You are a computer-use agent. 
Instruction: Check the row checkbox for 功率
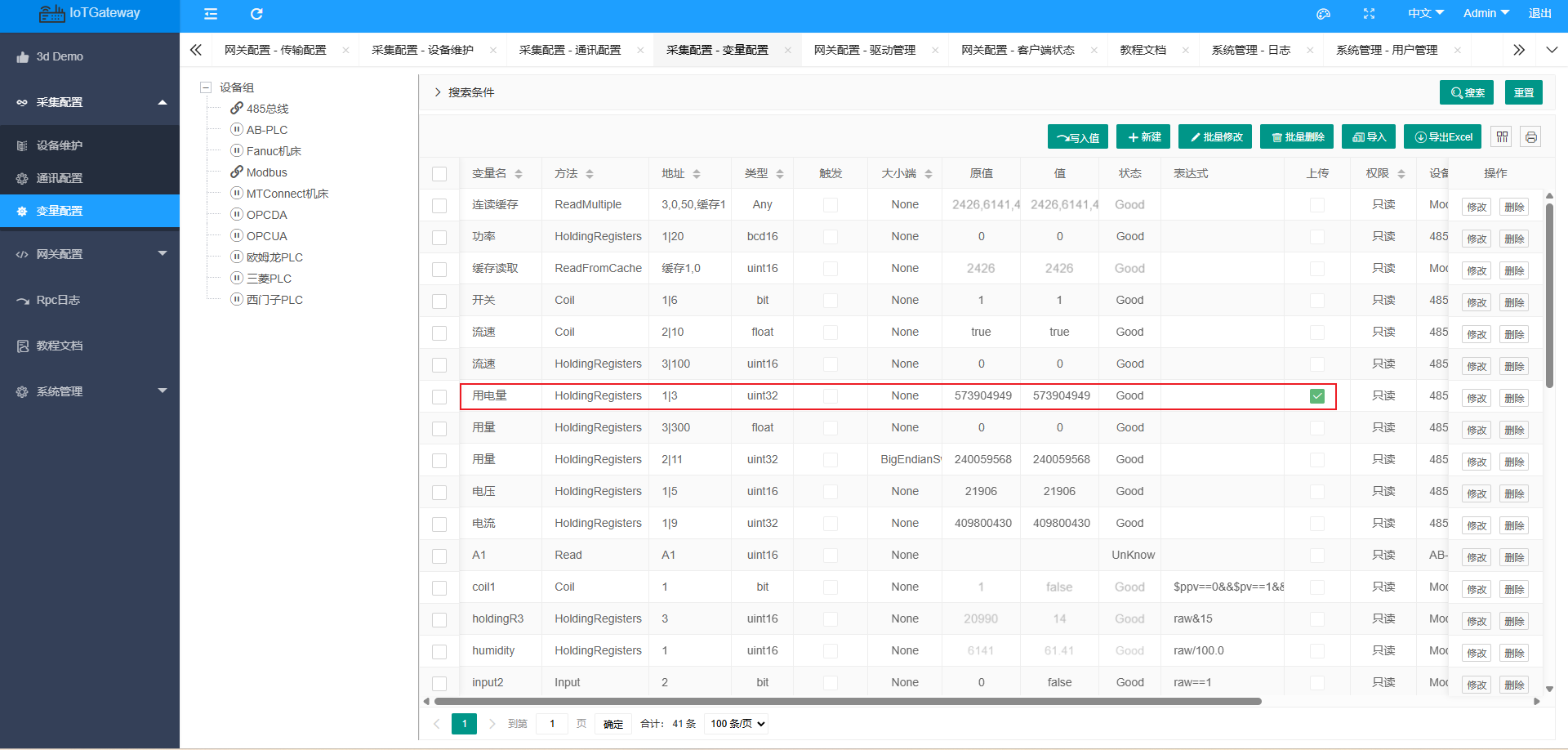(x=439, y=237)
